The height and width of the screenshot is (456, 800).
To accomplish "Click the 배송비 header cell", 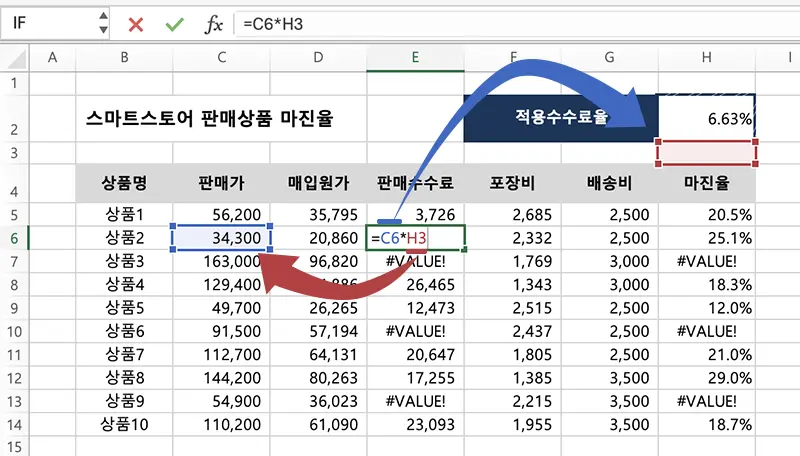I will 610,183.
